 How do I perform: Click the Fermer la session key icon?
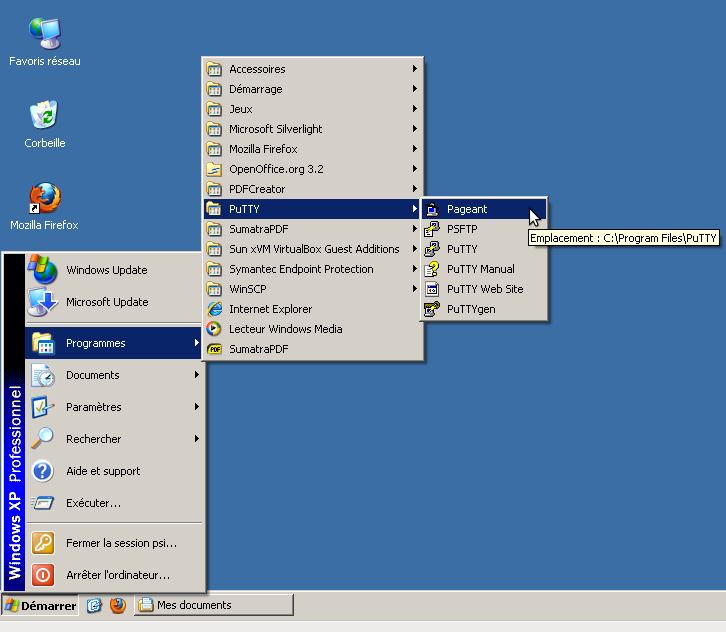pos(43,543)
